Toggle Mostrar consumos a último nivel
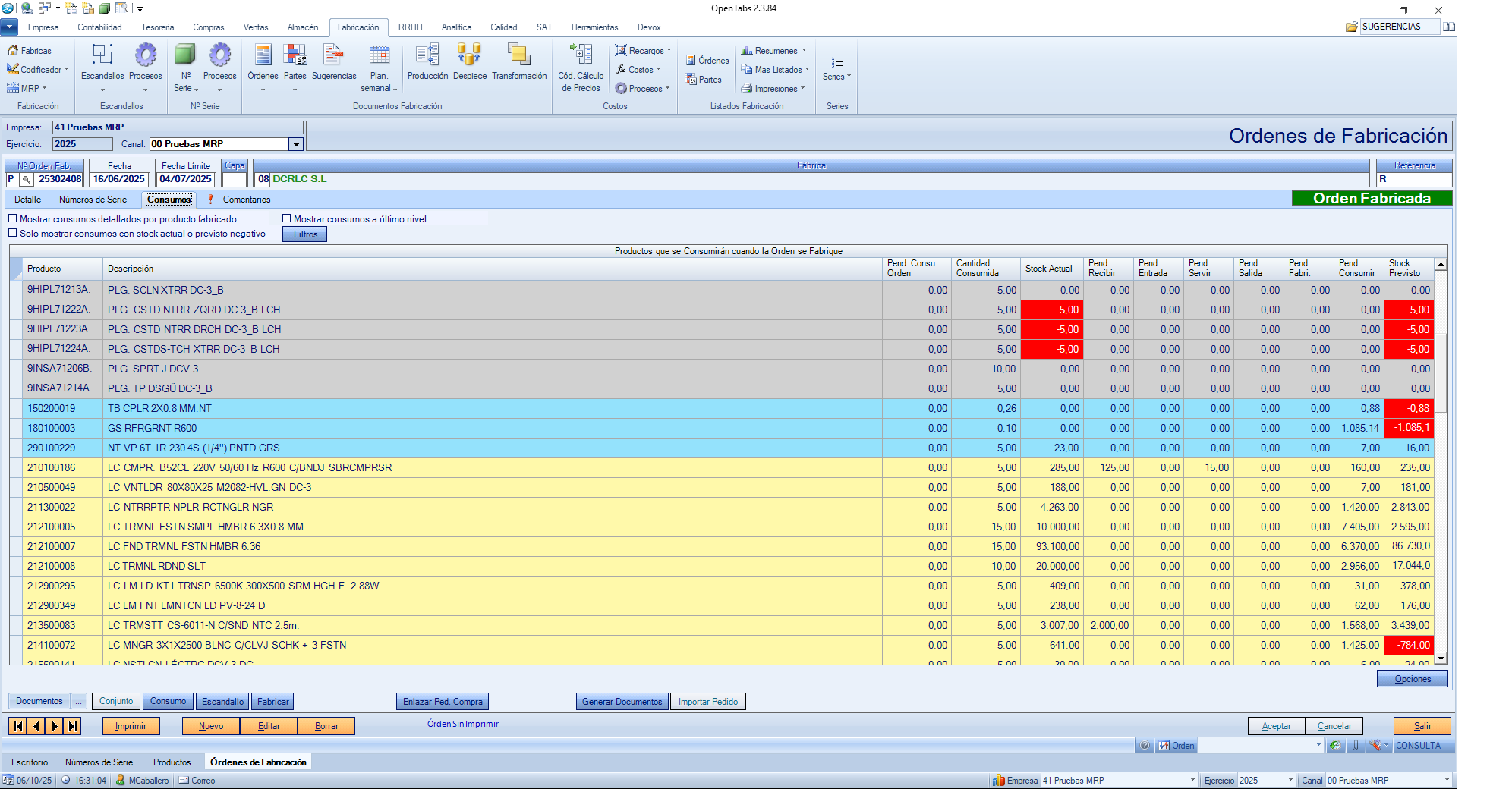 point(287,218)
